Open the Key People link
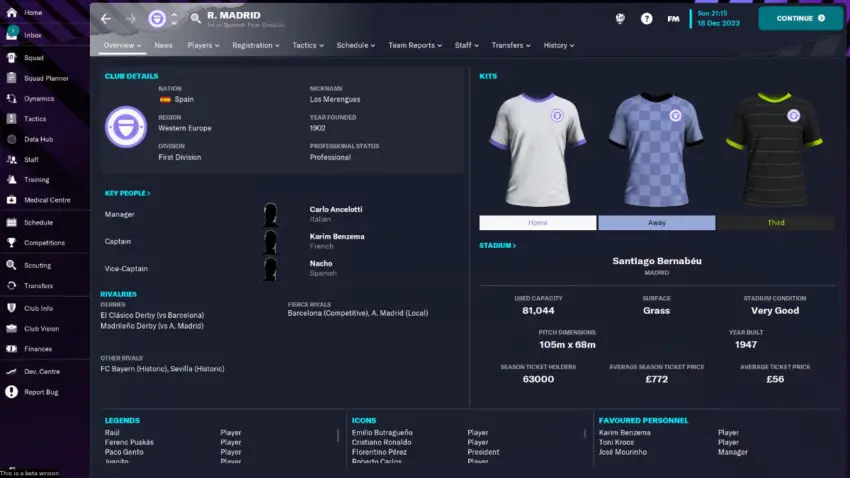 [127, 193]
